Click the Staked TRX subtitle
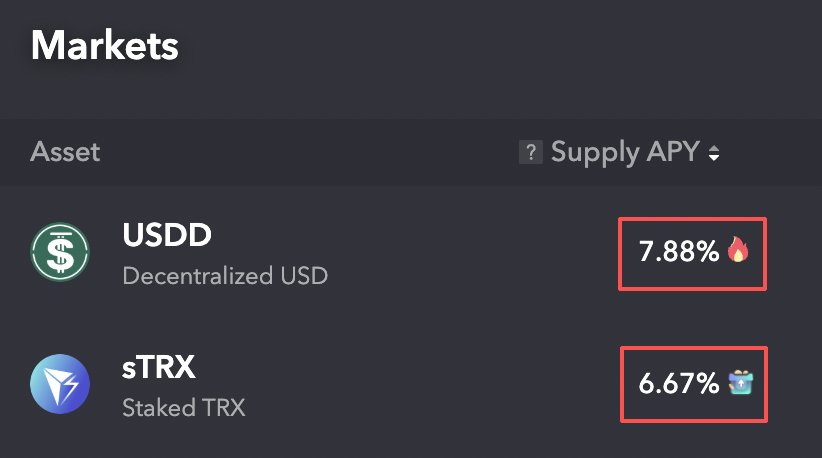Viewport: 822px width, 458px height. [x=183, y=407]
